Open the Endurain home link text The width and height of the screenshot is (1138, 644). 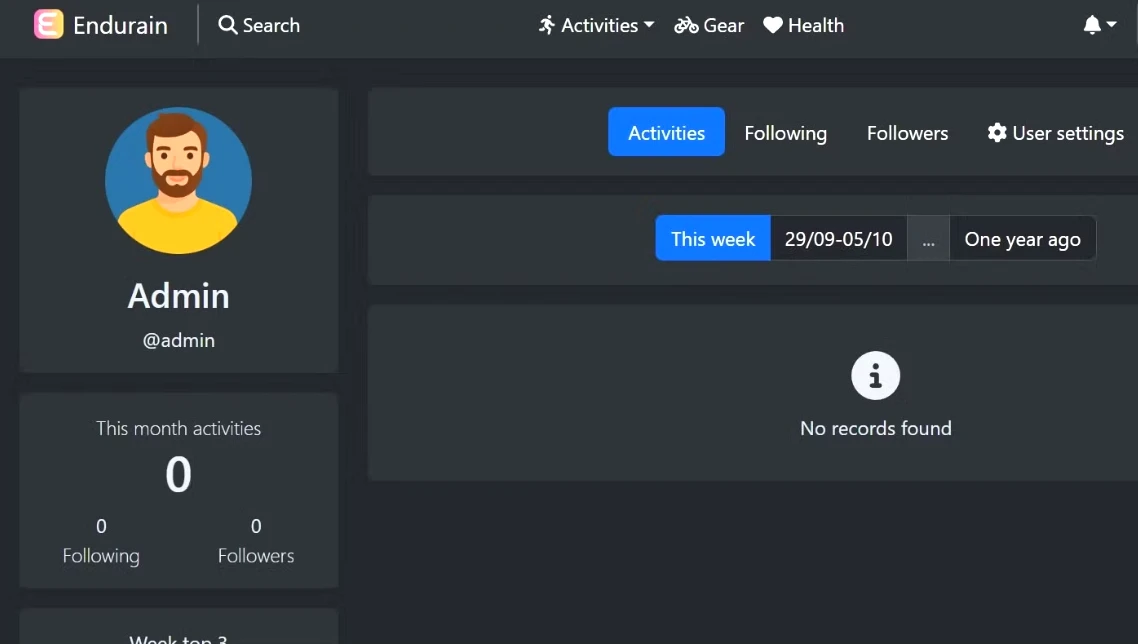coord(120,25)
